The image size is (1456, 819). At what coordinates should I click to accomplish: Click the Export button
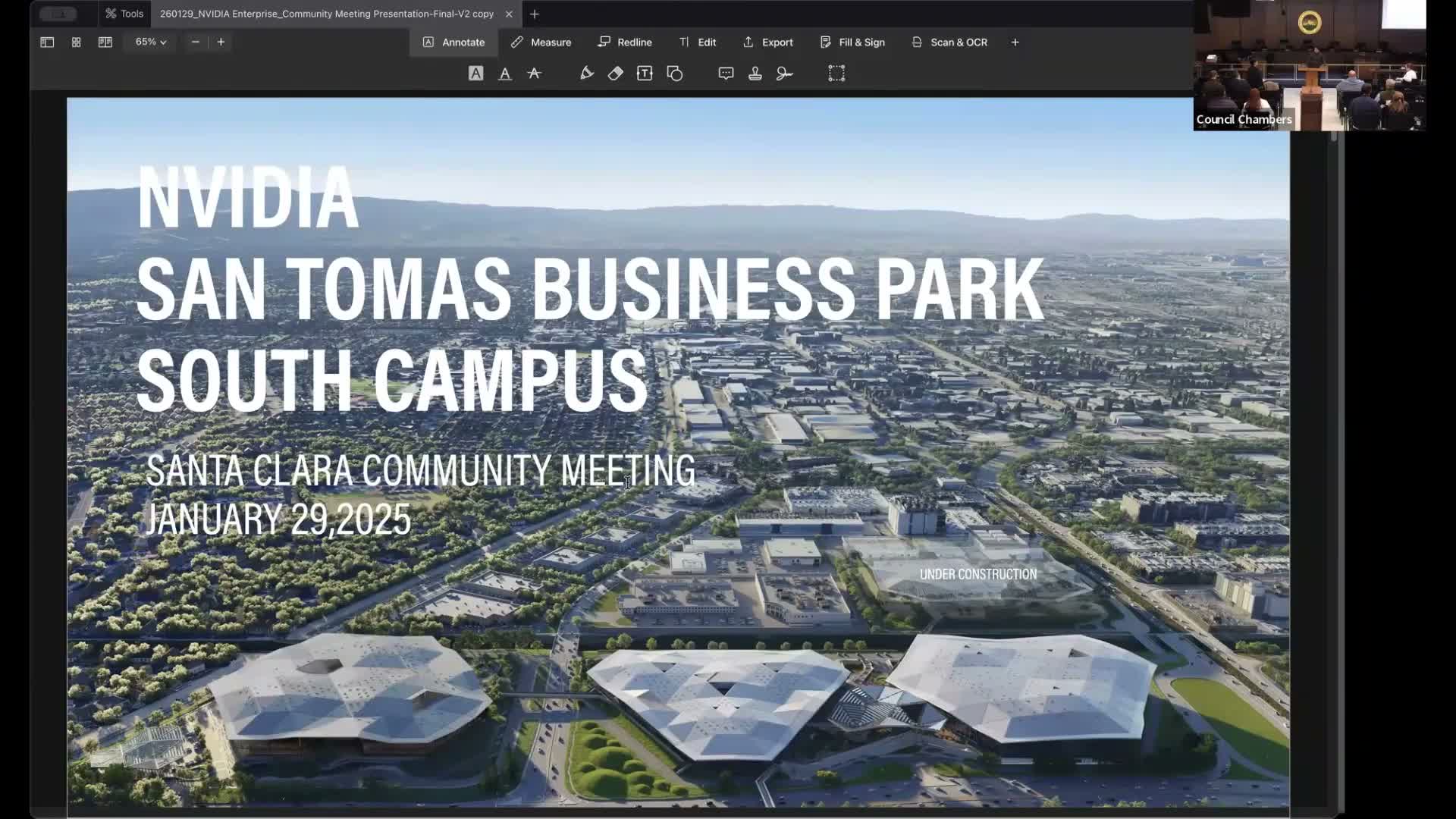pos(767,42)
